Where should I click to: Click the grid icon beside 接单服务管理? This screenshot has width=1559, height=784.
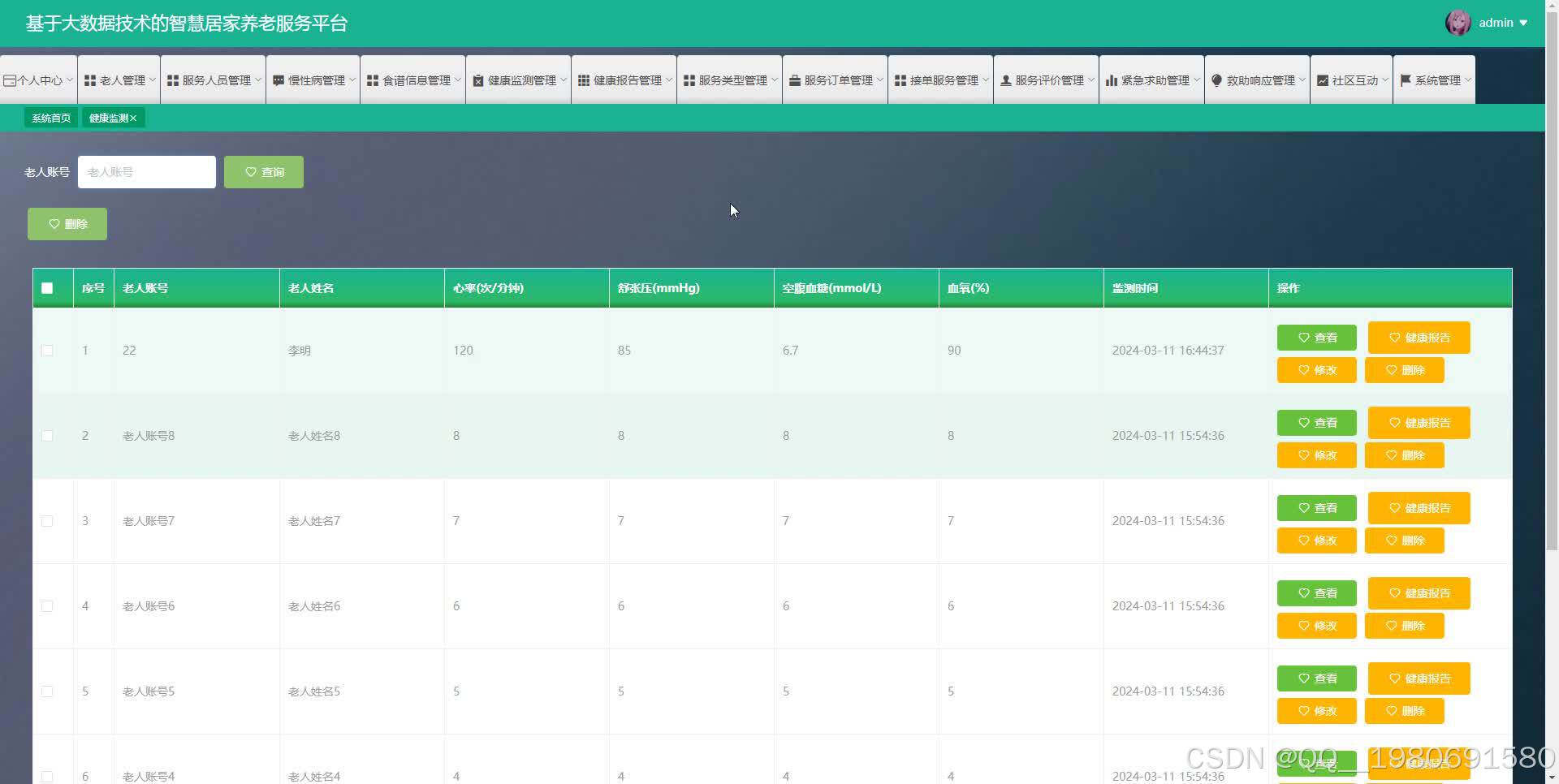900,80
